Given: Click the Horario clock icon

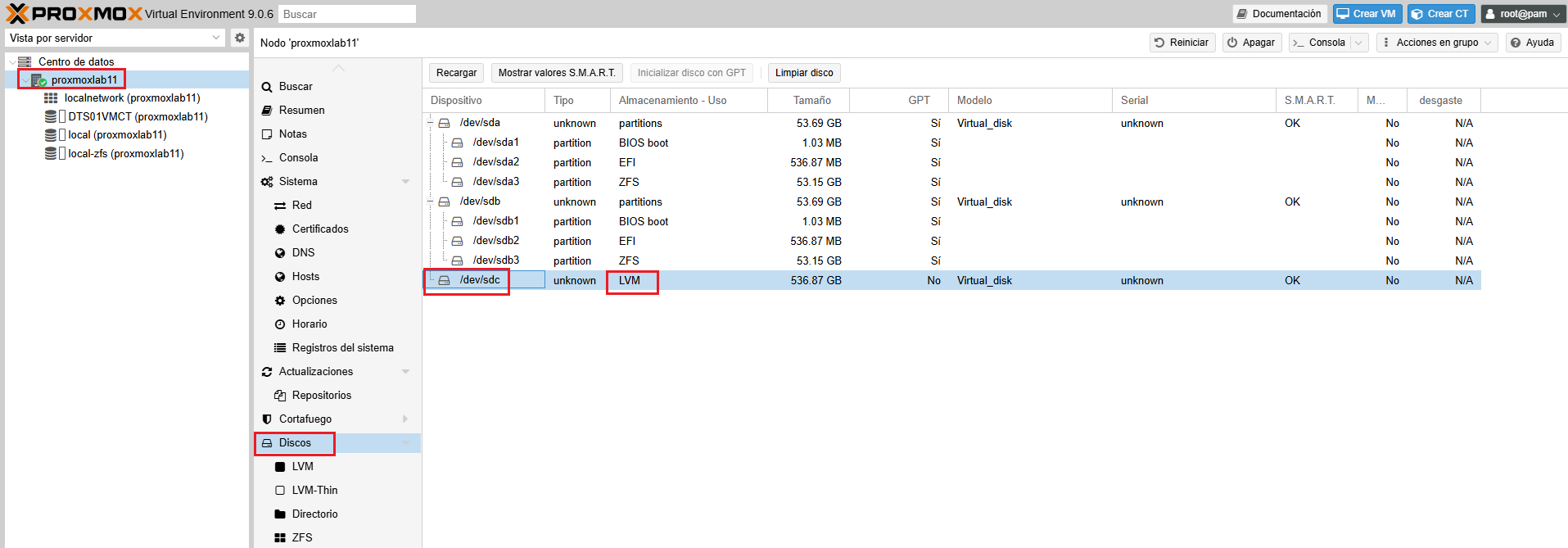Looking at the screenshot, I should 280,324.
